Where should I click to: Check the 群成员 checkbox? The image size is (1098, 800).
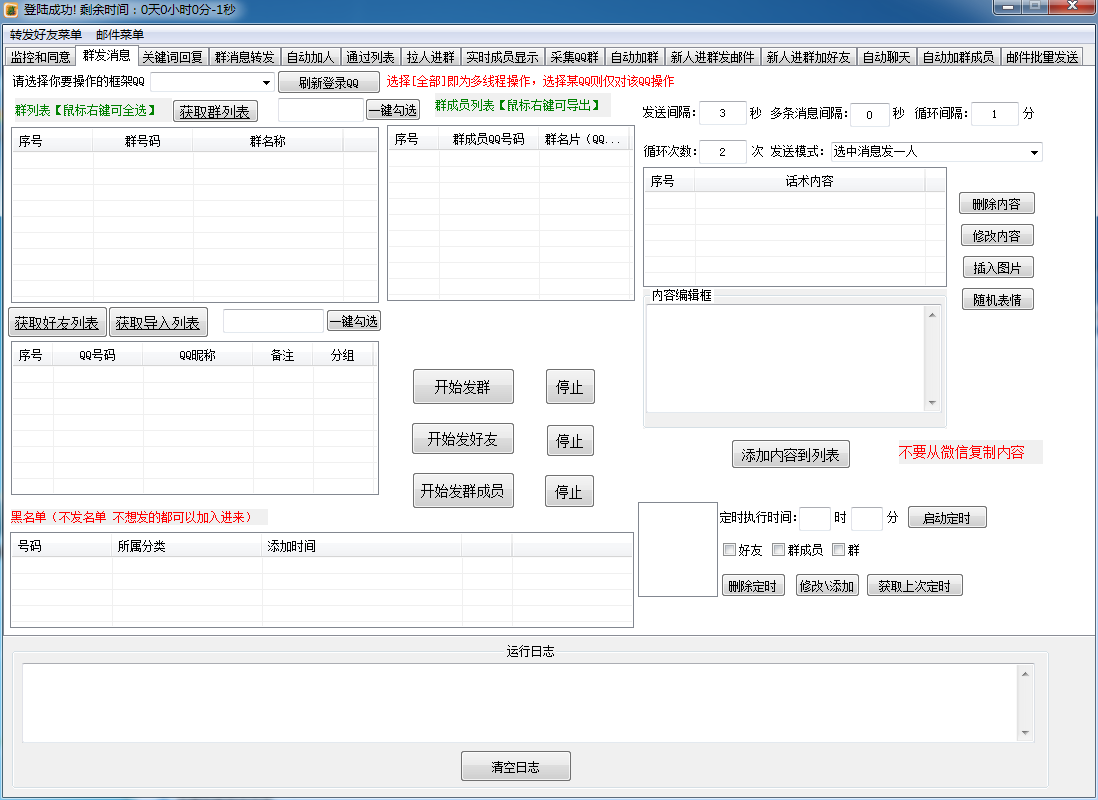tap(778, 550)
